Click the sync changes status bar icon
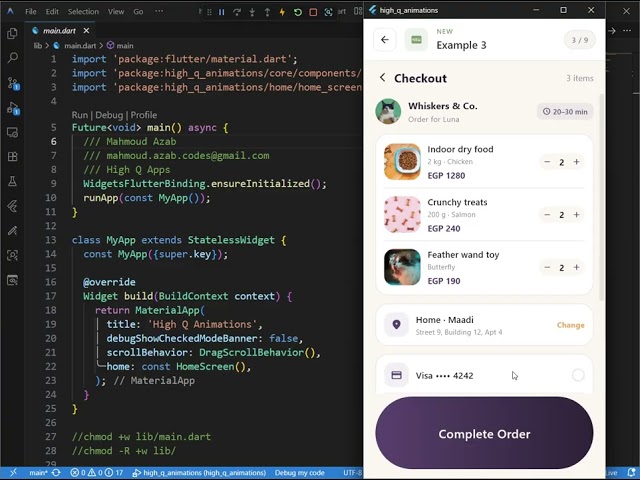640x480 pixels. point(56,473)
